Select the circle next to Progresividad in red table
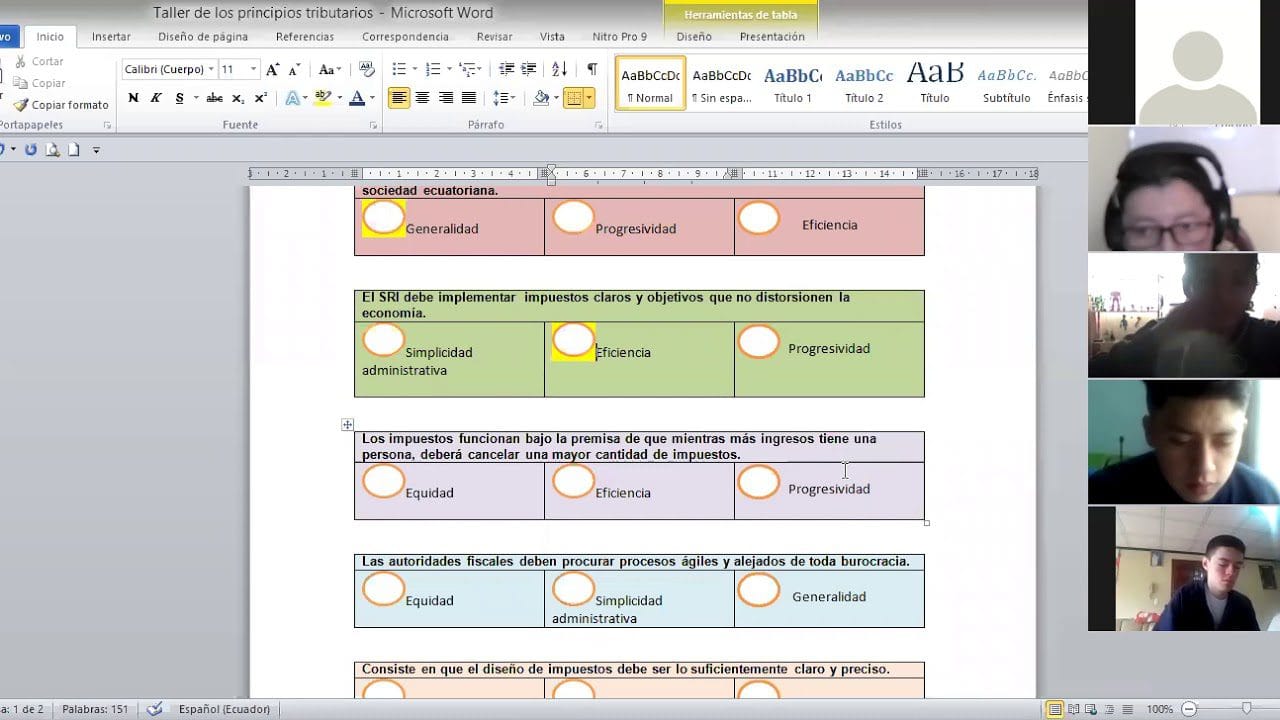The width and height of the screenshot is (1280, 720). (573, 217)
